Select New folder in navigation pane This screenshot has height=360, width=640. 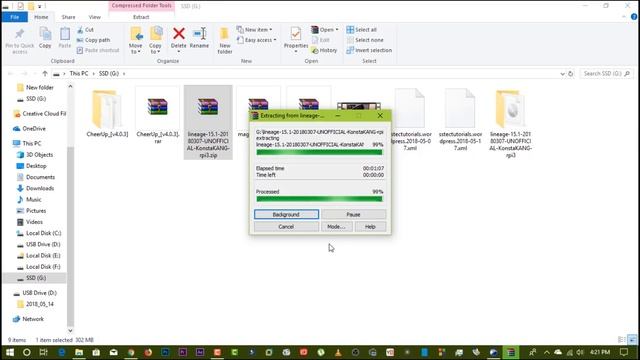(x=40, y=87)
